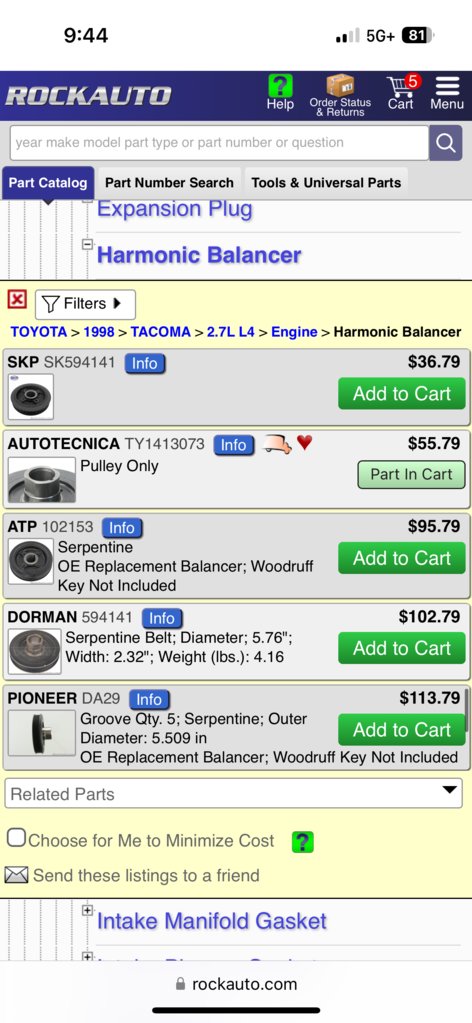Add the SKP SK594141 to cart
The image size is (472, 1023).
(x=402, y=393)
